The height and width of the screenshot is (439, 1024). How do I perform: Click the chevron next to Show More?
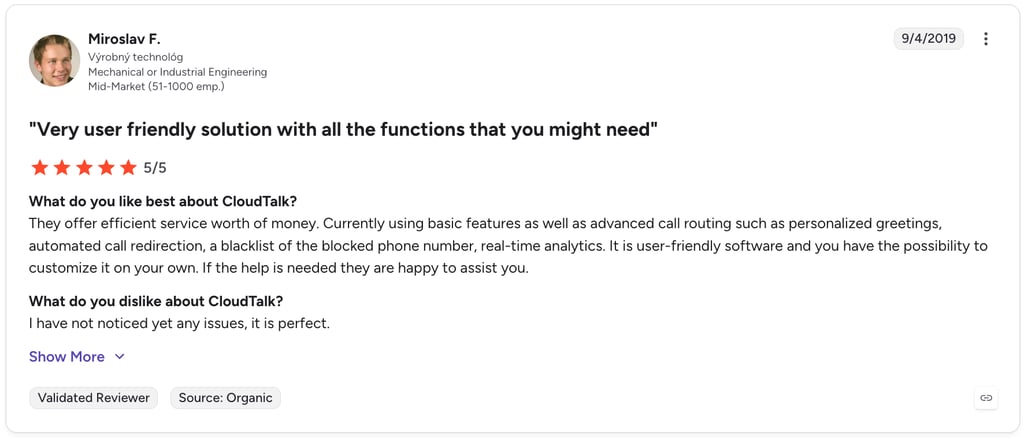click(119, 357)
